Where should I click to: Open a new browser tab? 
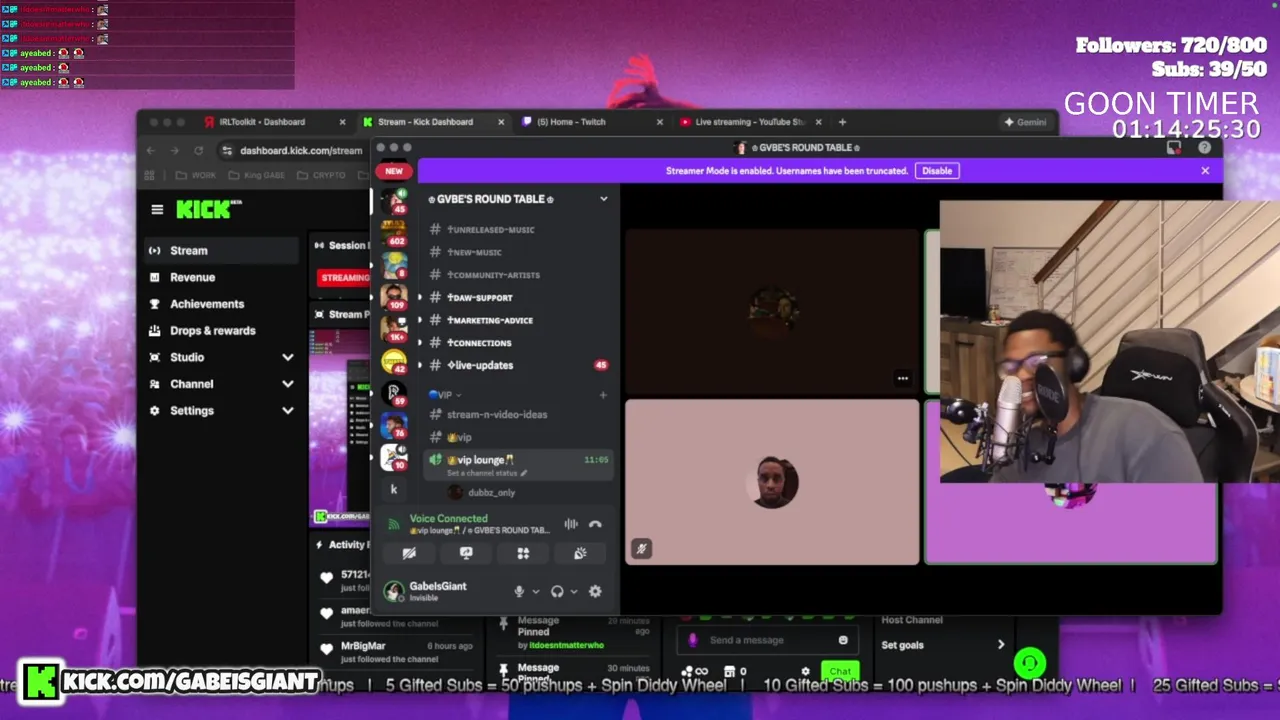coord(842,122)
